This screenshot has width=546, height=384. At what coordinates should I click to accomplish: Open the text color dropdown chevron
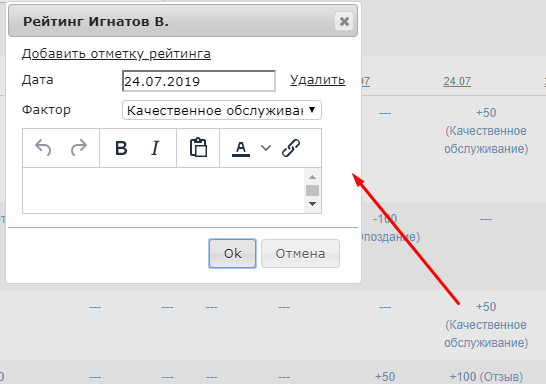[x=266, y=148]
